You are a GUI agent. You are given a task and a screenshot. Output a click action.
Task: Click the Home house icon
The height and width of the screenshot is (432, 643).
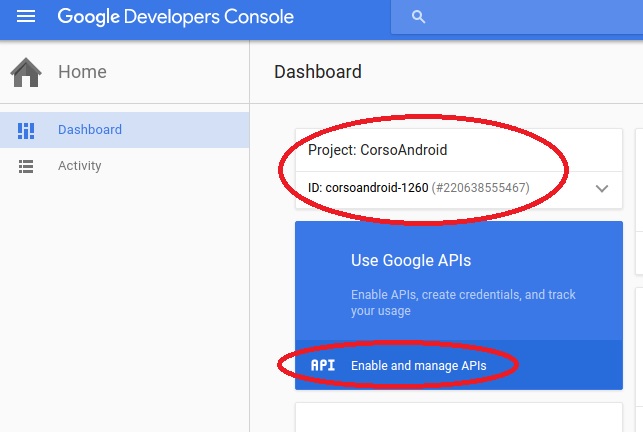point(26,72)
